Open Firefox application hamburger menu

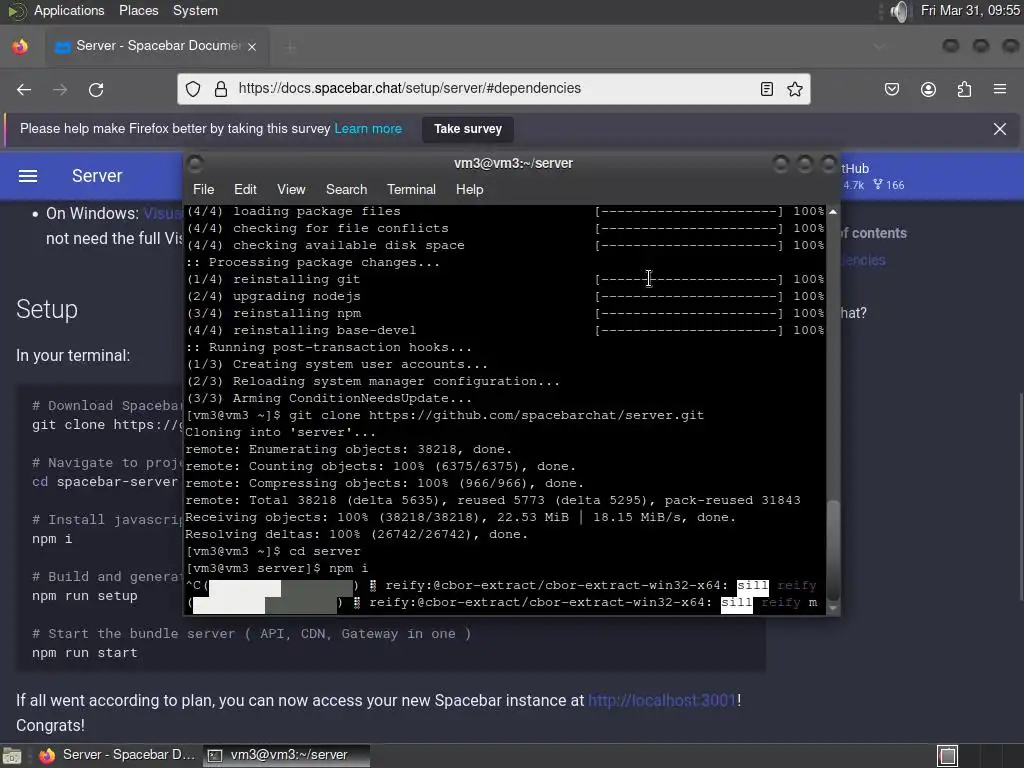[1000, 89]
